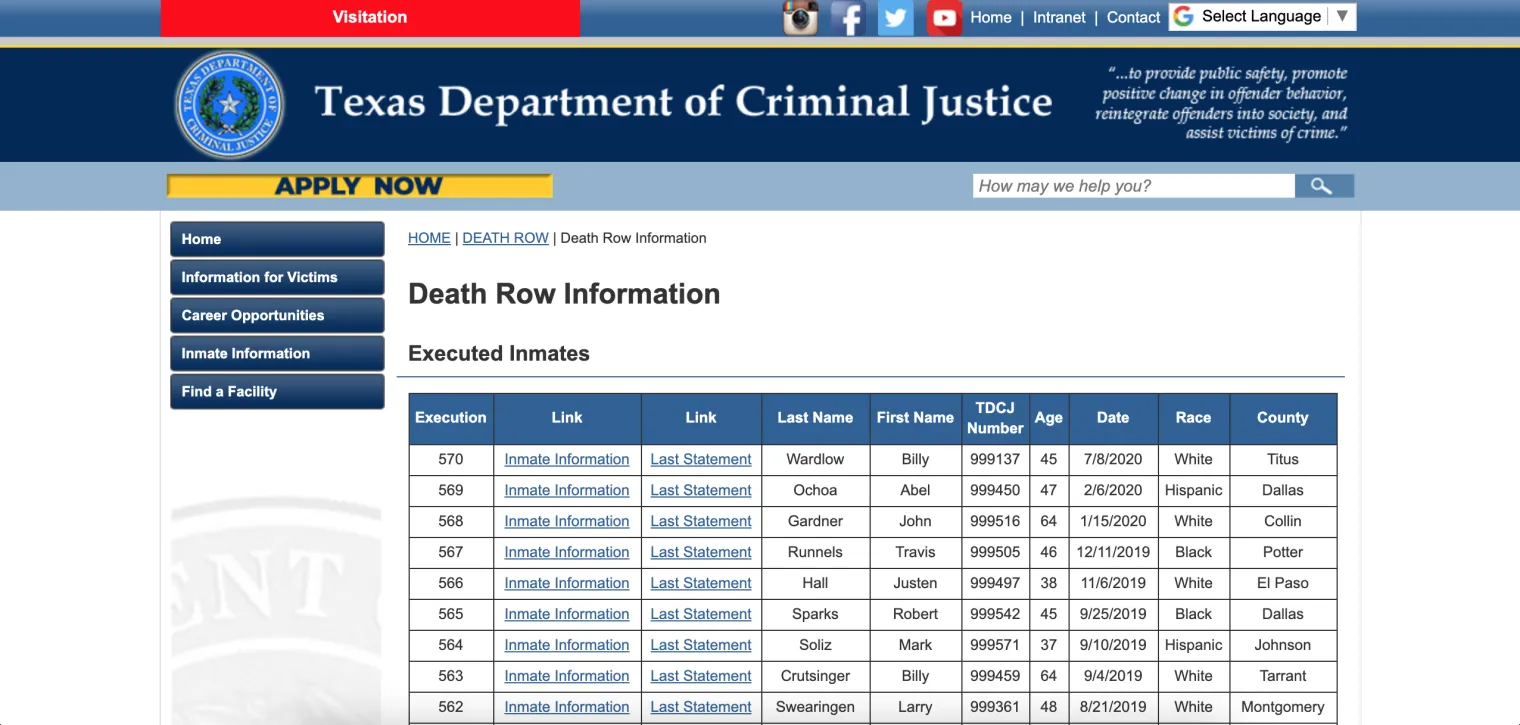This screenshot has height=725, width=1520.
Task: Open the Instagram icon link
Action: tap(800, 18)
